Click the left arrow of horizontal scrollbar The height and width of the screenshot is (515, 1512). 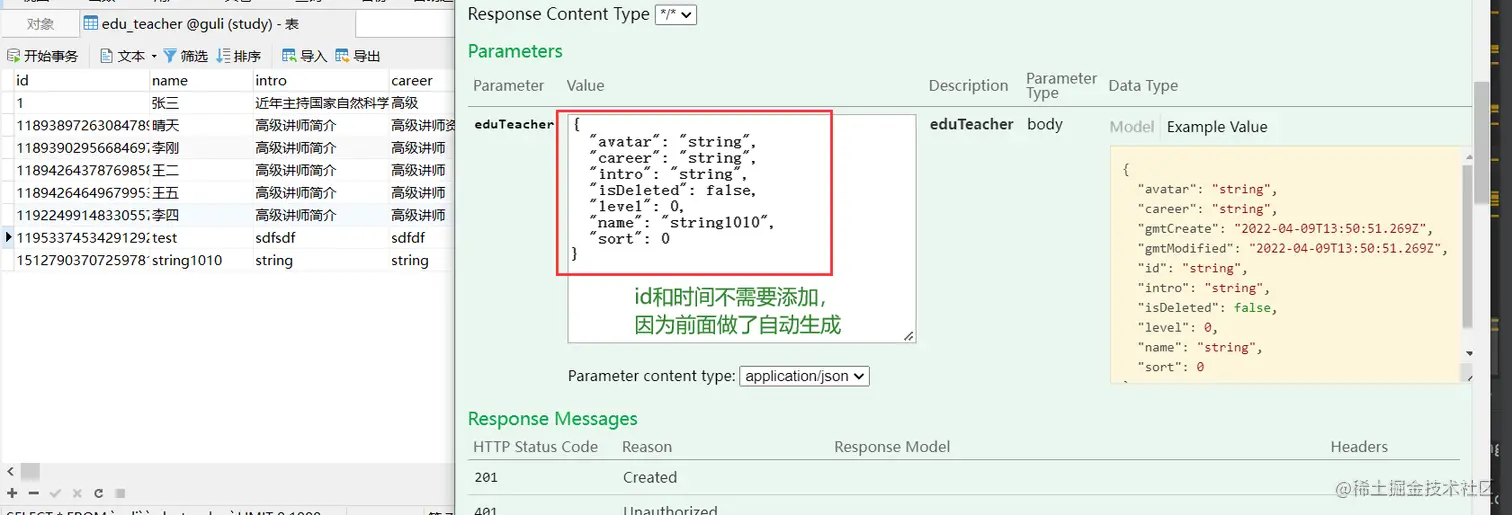coord(10,470)
